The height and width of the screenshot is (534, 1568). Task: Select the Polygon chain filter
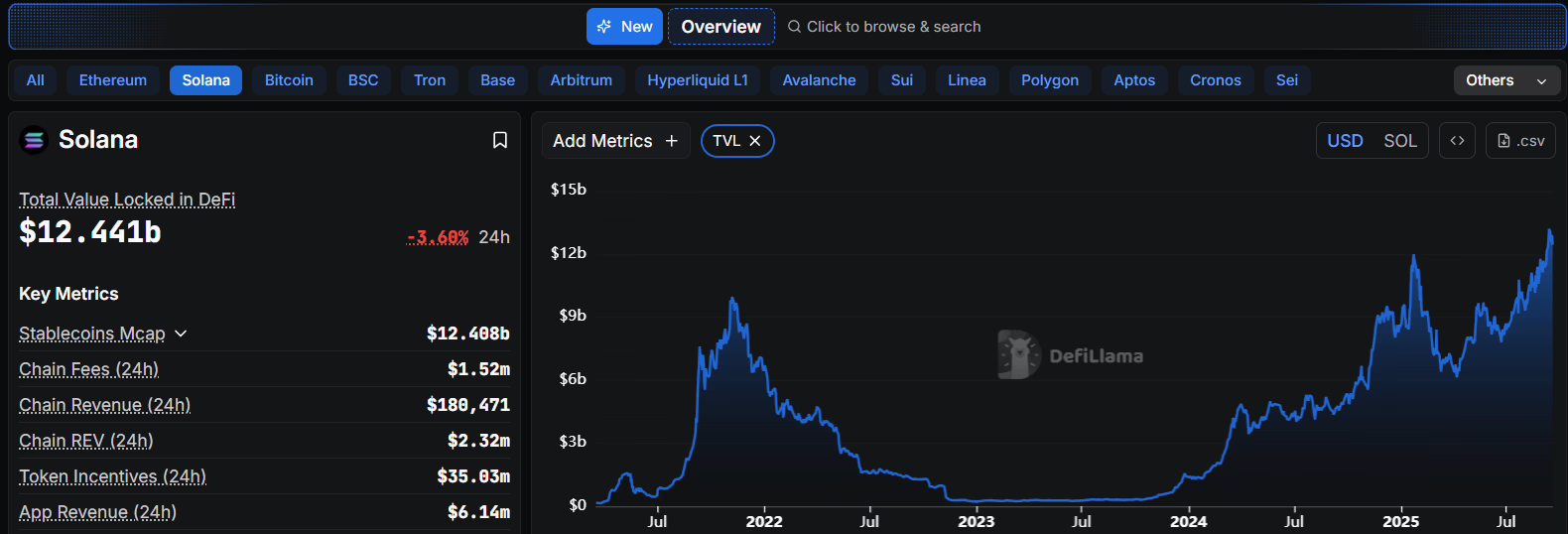(1050, 80)
